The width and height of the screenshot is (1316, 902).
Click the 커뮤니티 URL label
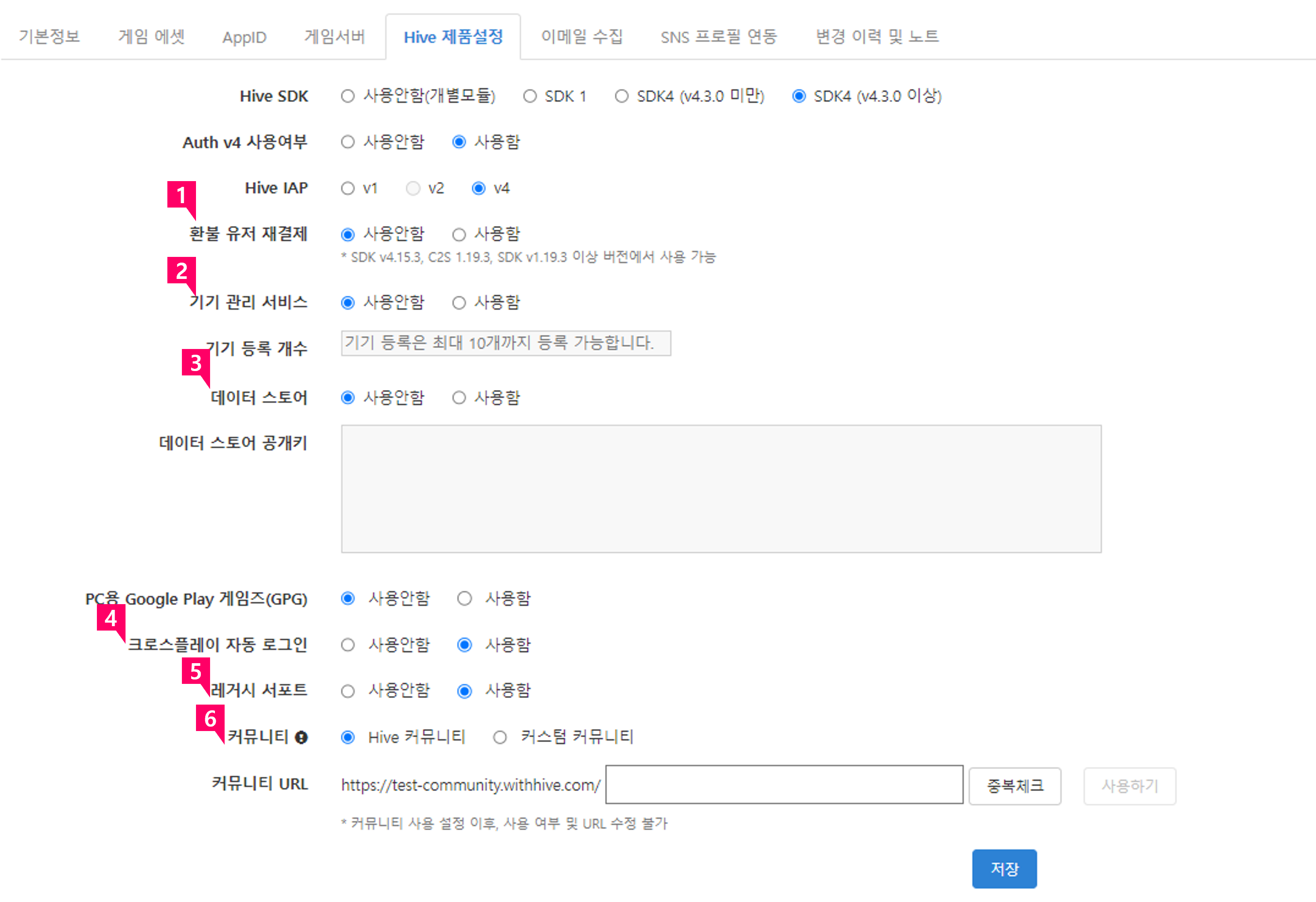(260, 784)
